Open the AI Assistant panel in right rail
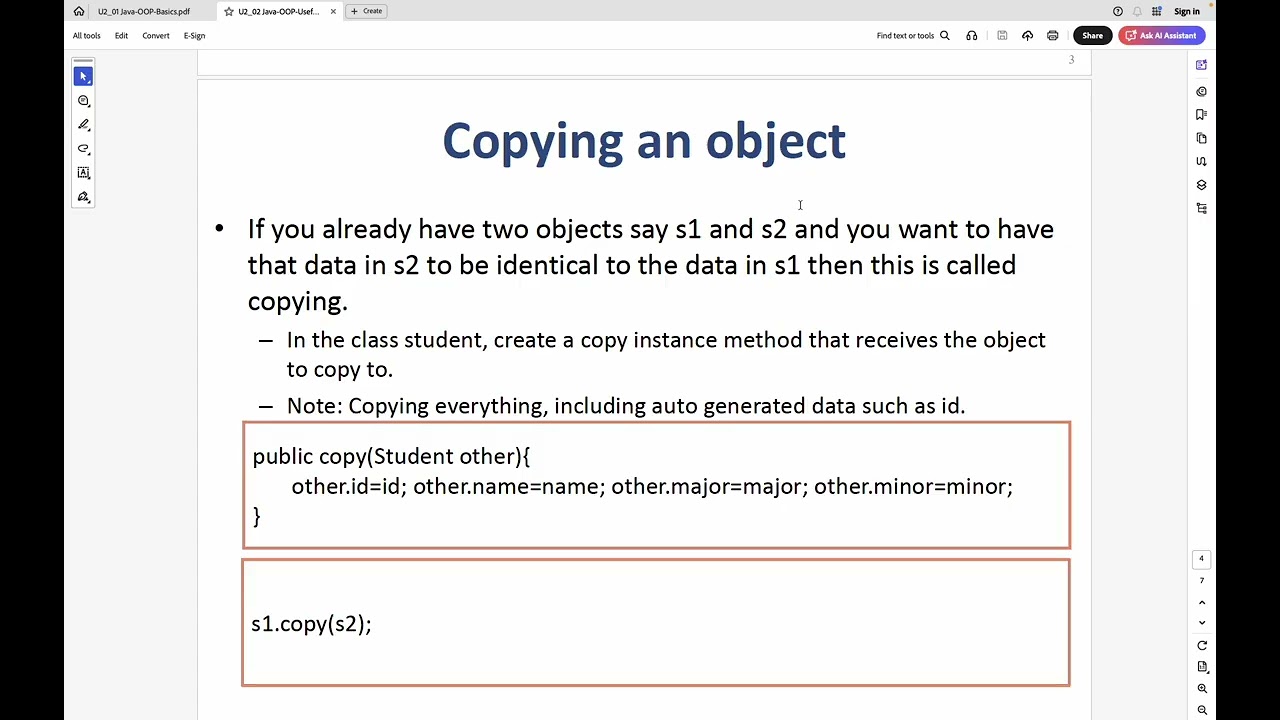Image resolution: width=1280 pixels, height=720 pixels. pos(1201,65)
